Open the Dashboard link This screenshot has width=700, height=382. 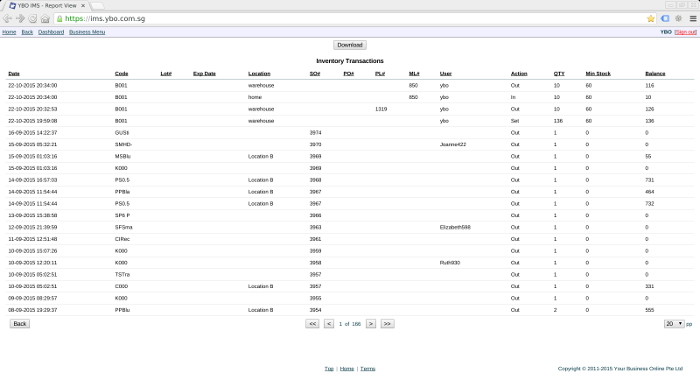click(51, 32)
